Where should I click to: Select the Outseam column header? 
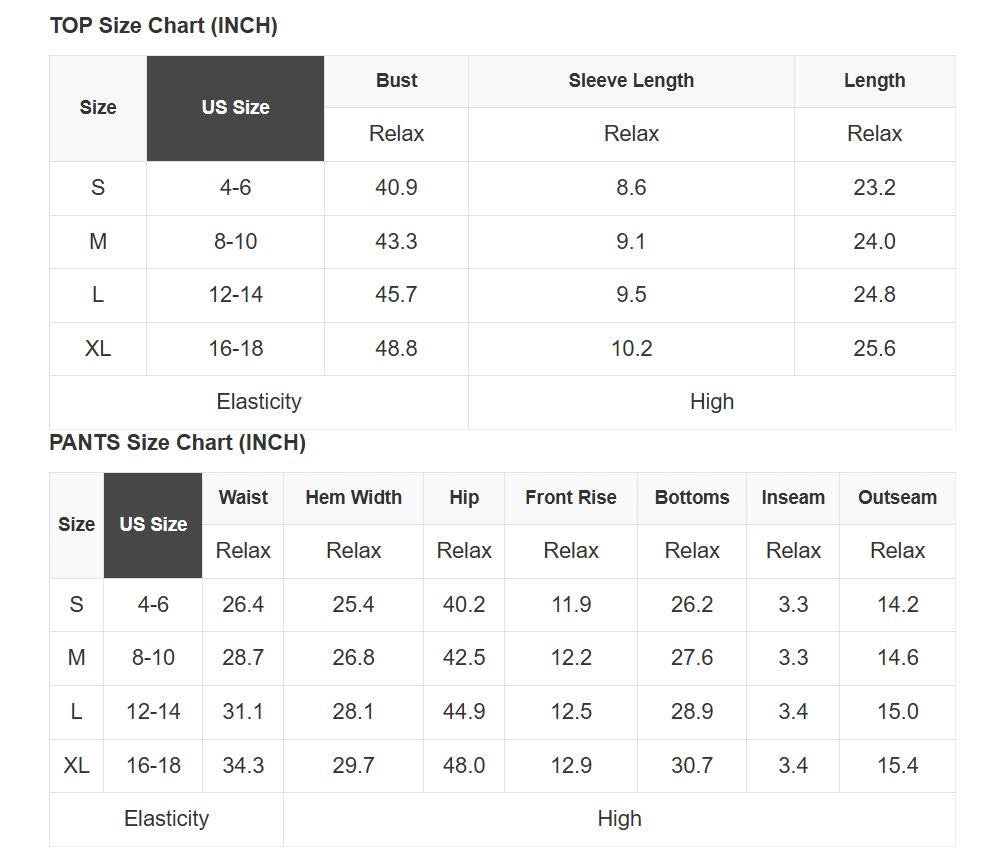tap(897, 497)
